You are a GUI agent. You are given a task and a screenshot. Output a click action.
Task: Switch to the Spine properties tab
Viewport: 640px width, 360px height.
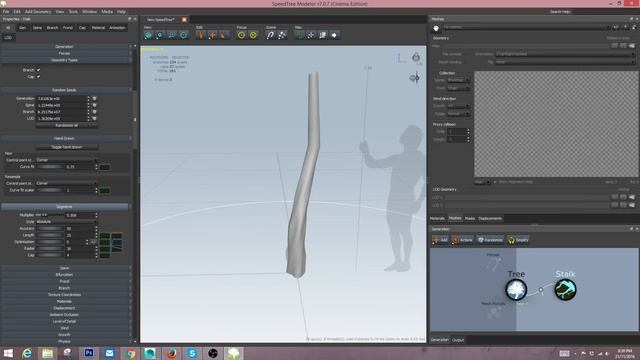pyautogui.click(x=37, y=28)
